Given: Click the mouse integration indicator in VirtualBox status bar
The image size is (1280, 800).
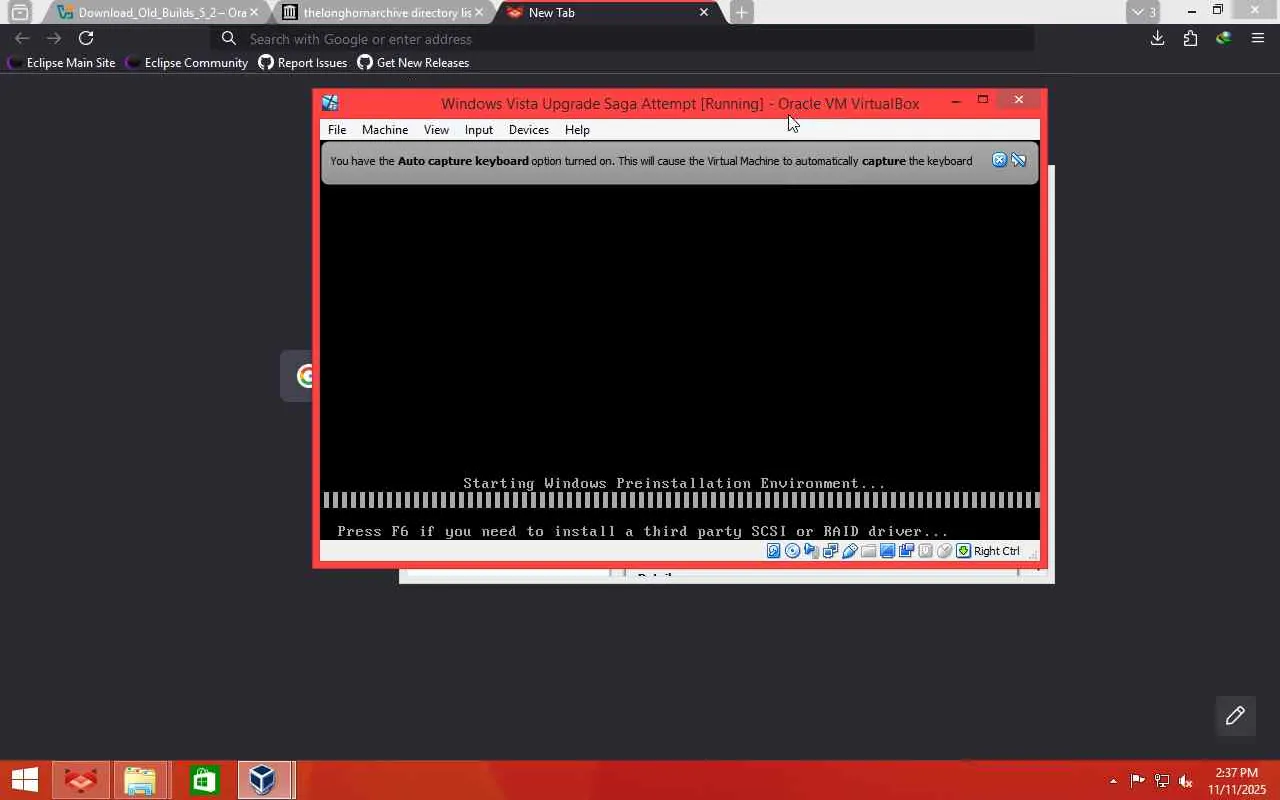Looking at the screenshot, I should (944, 551).
